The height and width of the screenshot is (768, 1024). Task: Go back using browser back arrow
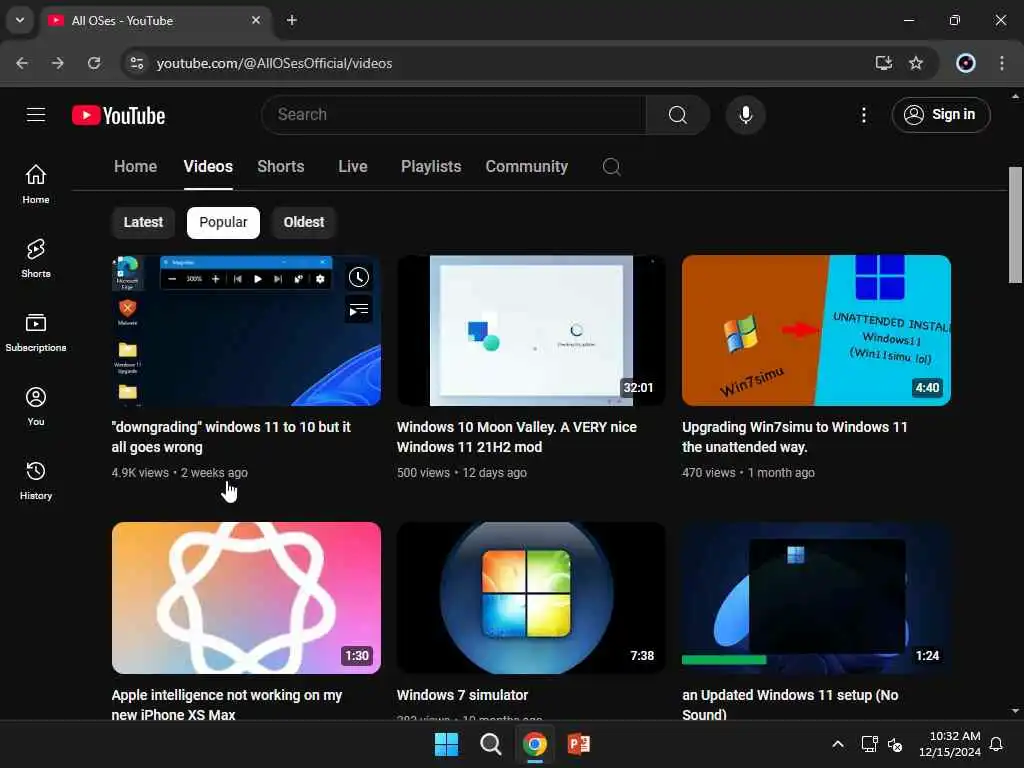tap(22, 63)
